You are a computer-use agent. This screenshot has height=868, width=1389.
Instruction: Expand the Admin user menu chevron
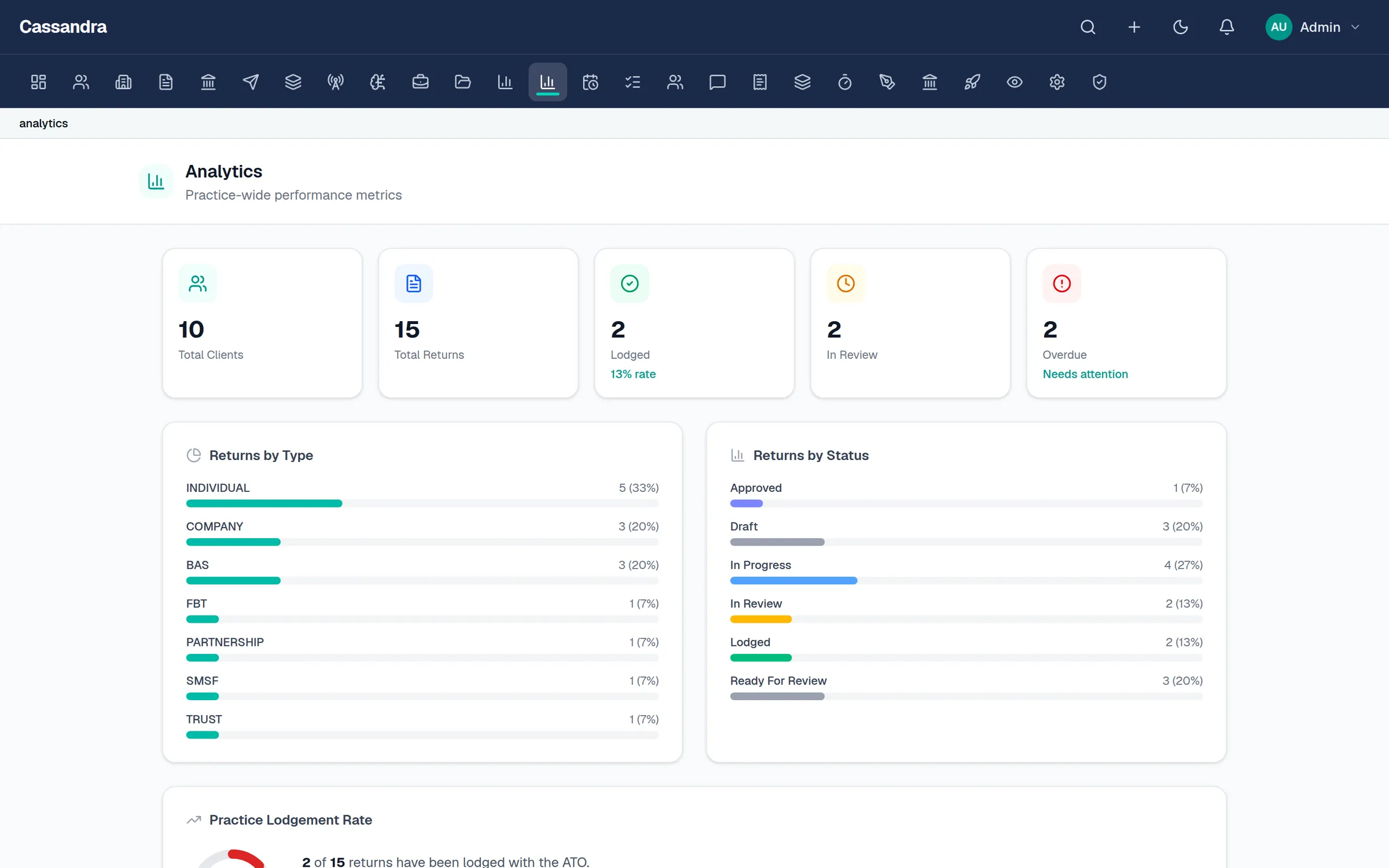click(x=1355, y=27)
